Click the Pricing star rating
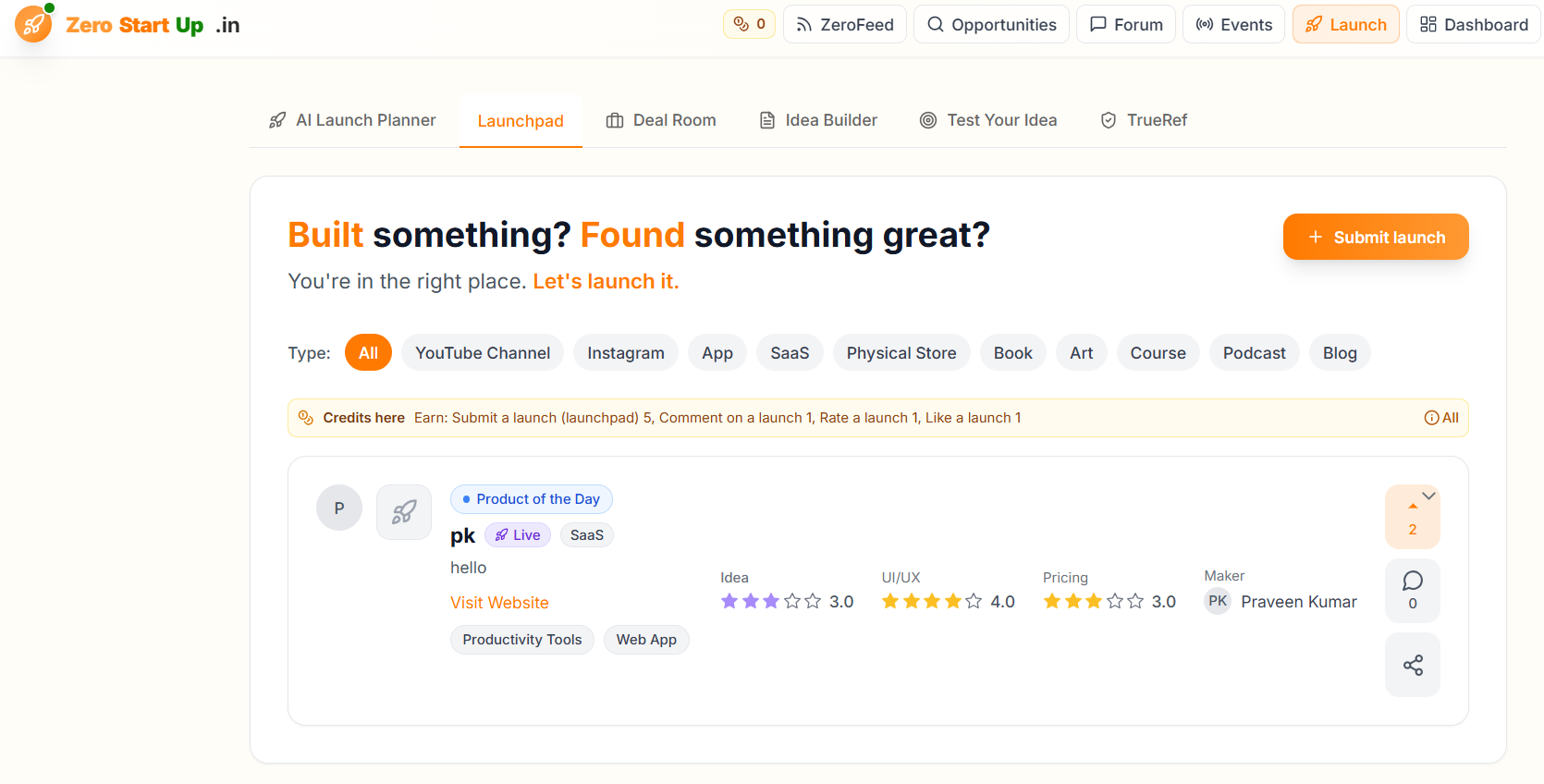Image resolution: width=1544 pixels, height=784 pixels. [1094, 601]
